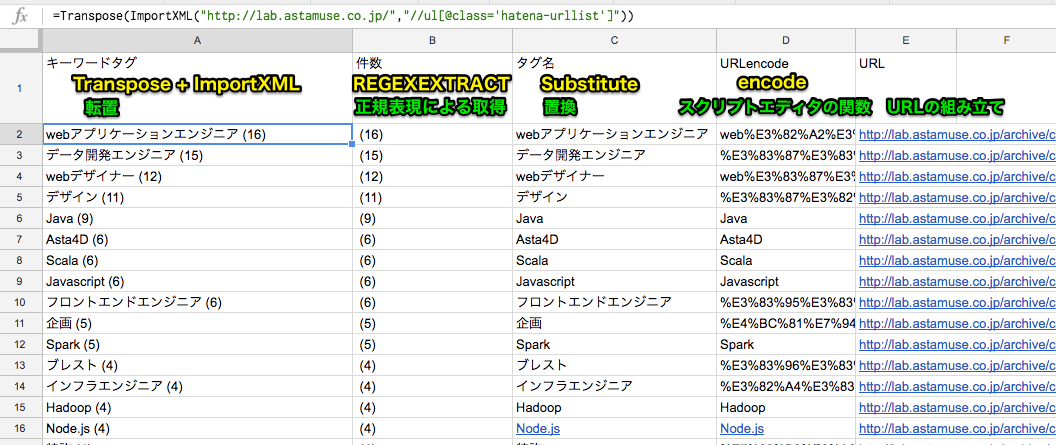Click cell 'webアプリケーションエンジニア (16)' in column A
This screenshot has height=445, width=1056.
coord(197,135)
